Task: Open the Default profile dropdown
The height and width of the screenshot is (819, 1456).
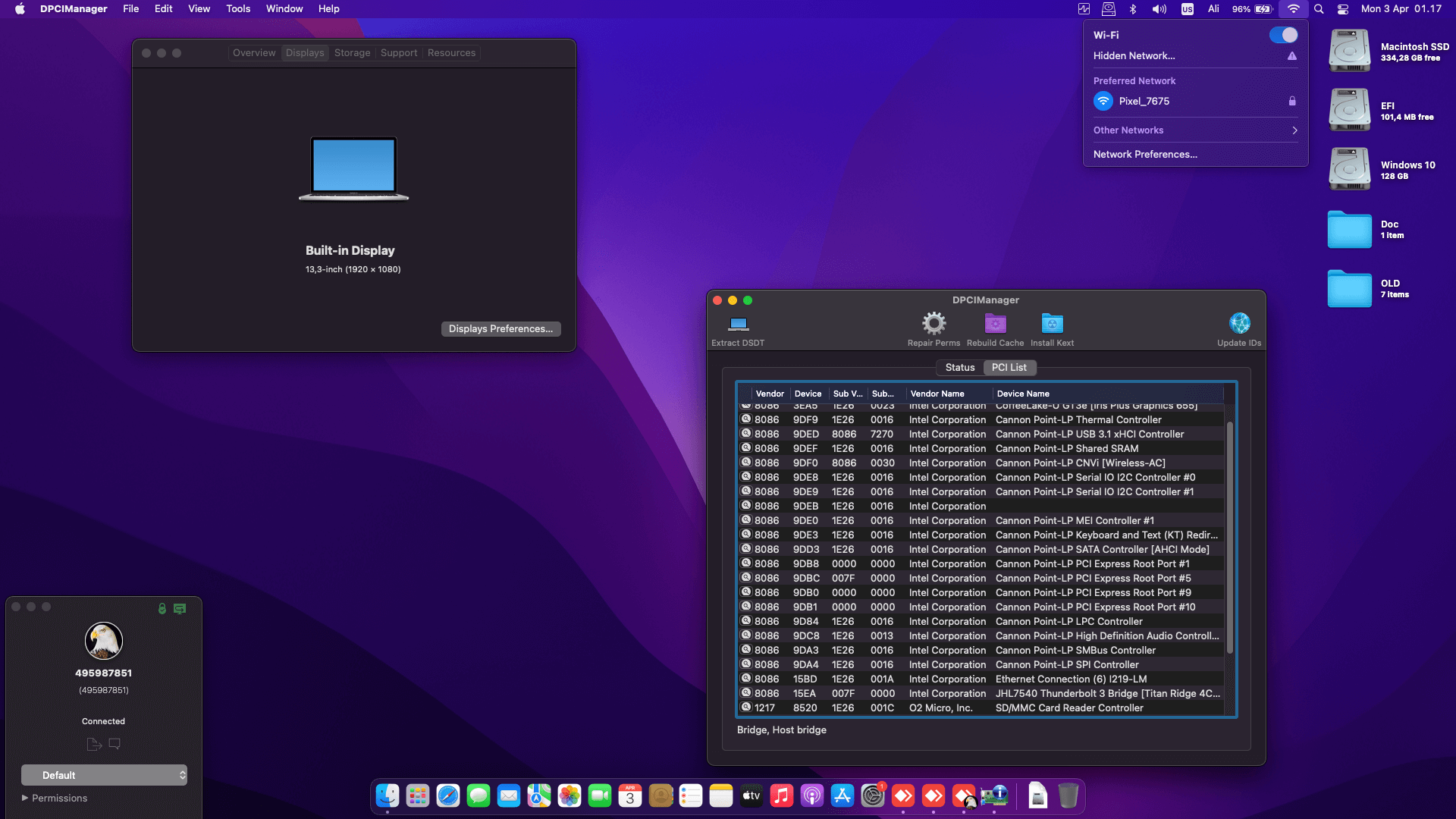Action: 104,775
